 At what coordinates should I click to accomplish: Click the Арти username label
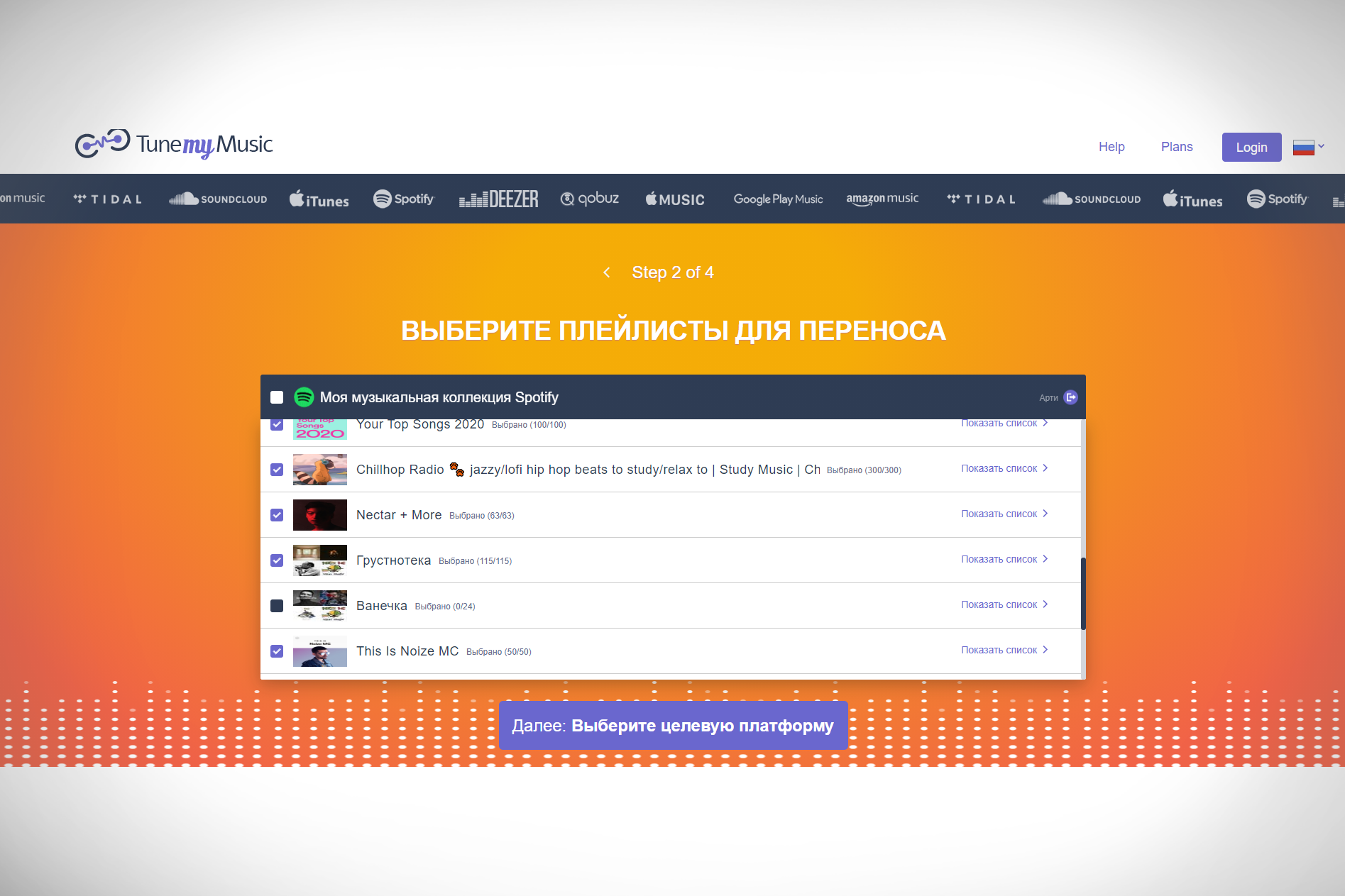(1048, 398)
